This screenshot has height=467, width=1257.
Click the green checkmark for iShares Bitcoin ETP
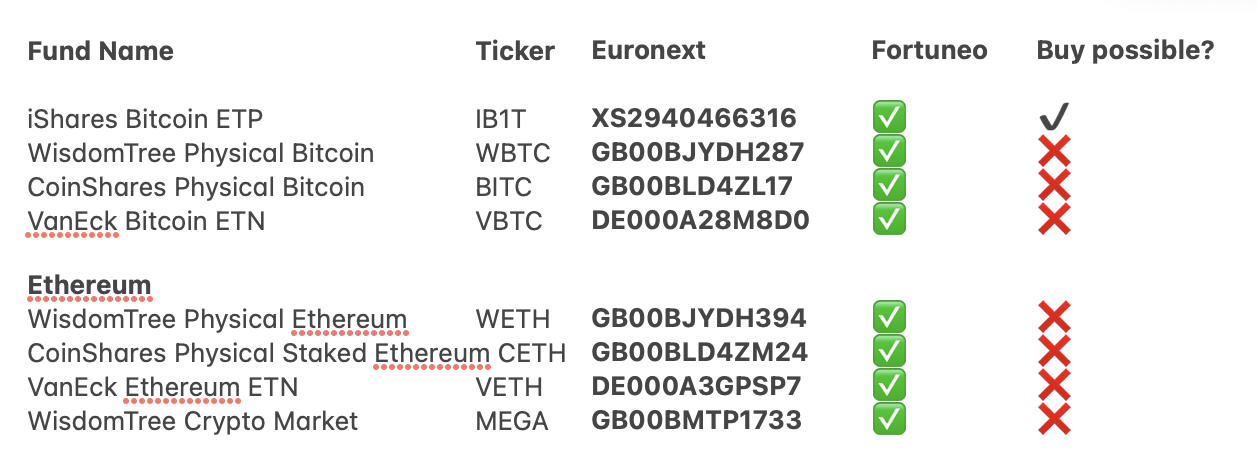tap(889, 119)
